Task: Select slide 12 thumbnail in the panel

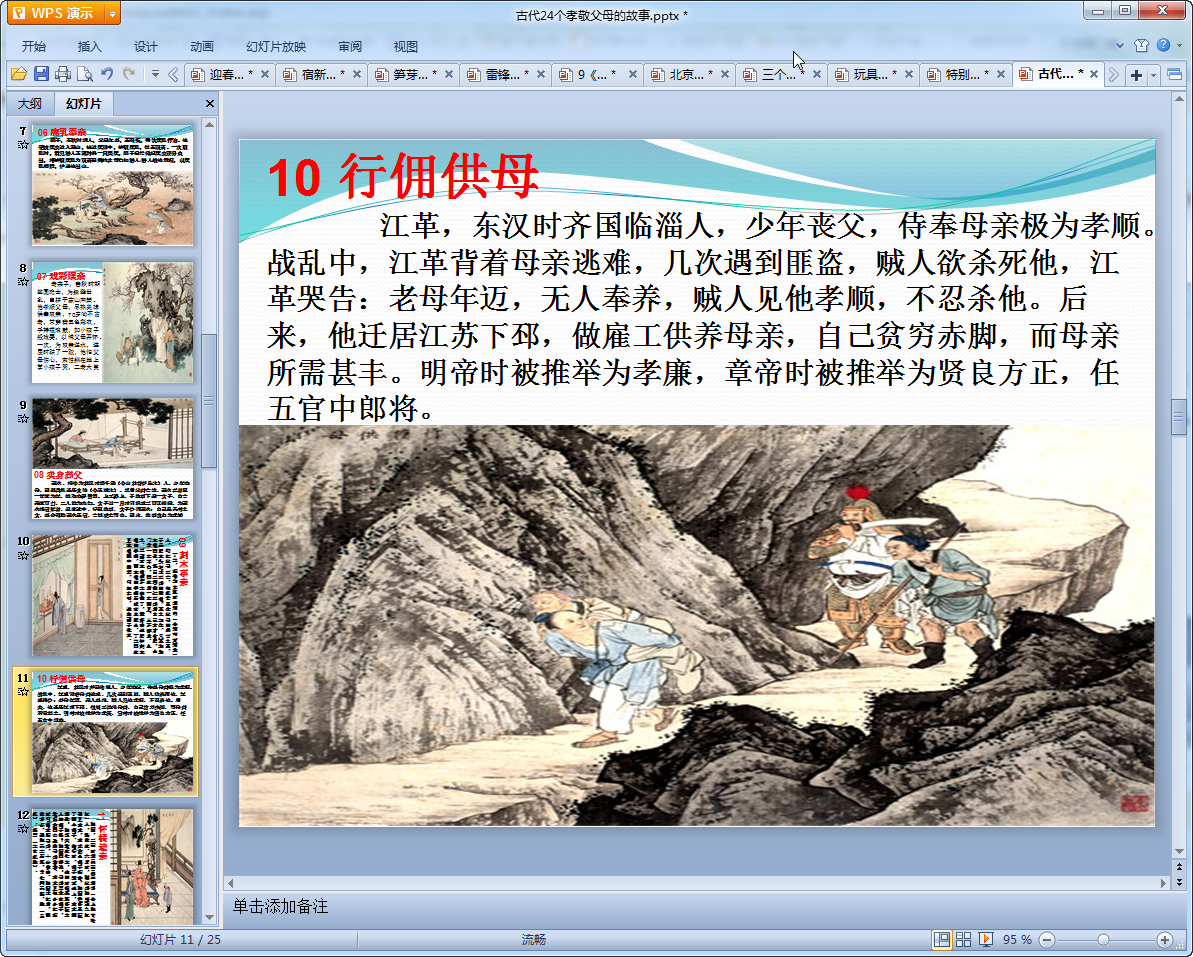Action: point(113,866)
